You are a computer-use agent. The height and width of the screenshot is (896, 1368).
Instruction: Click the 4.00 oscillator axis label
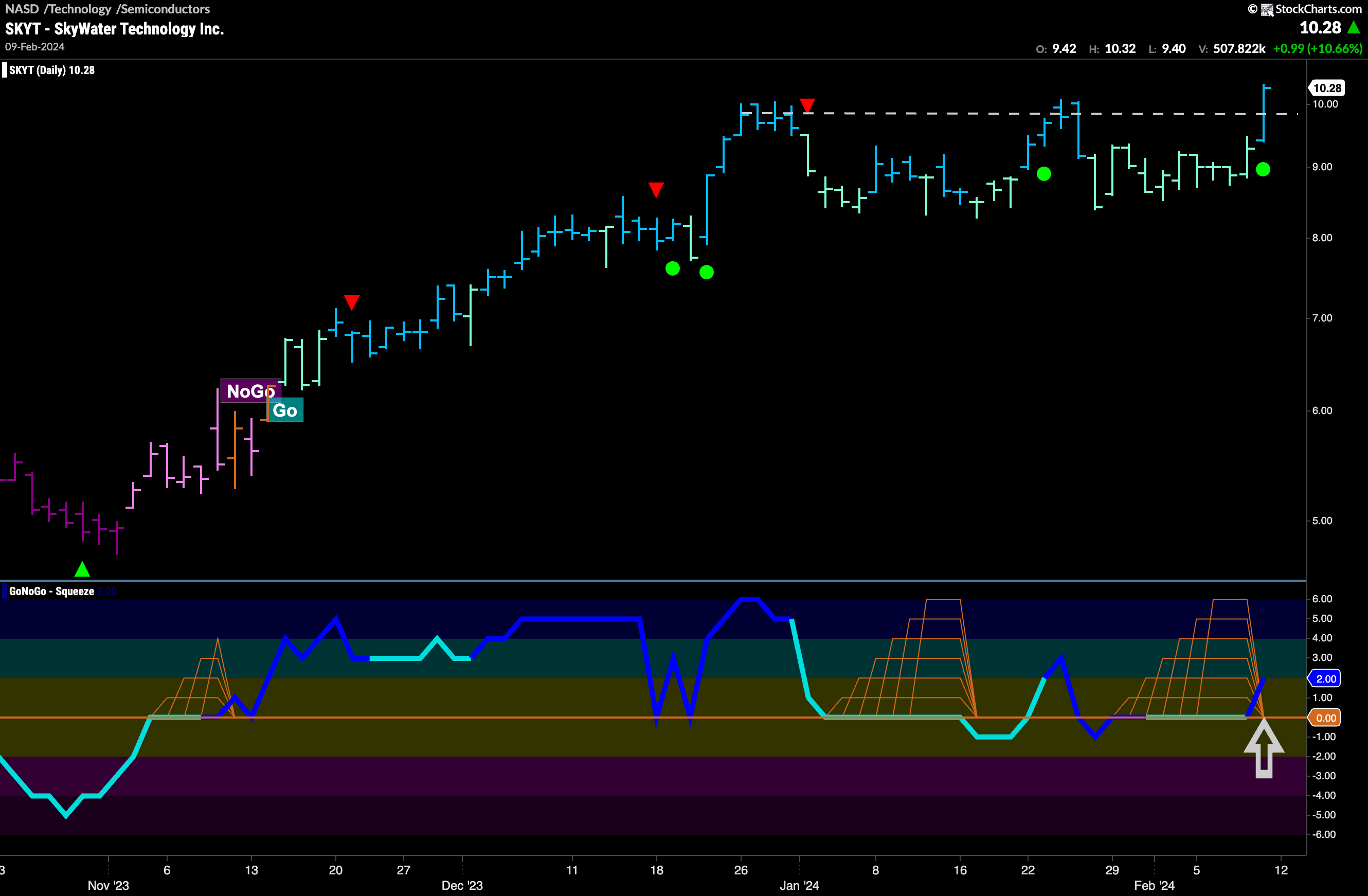(x=1322, y=638)
